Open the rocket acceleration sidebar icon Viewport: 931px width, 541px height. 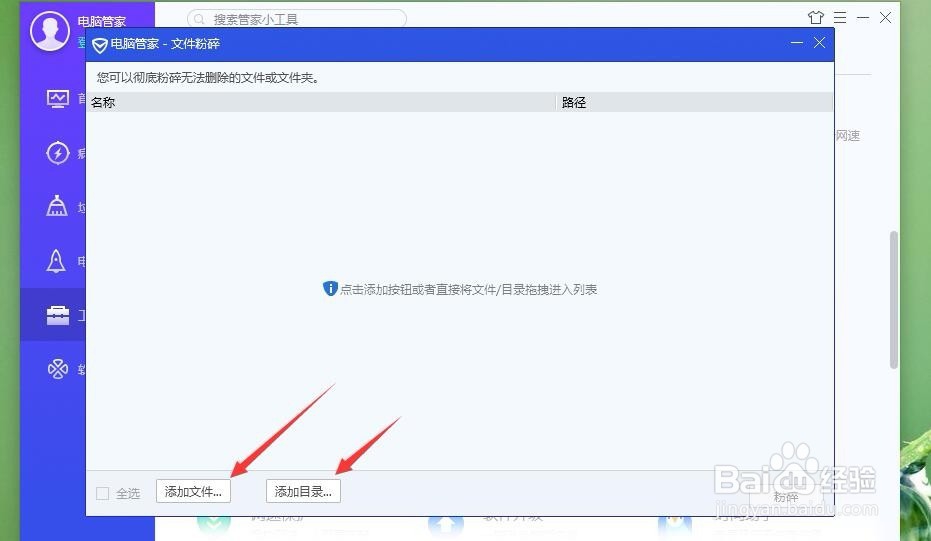coord(56,261)
